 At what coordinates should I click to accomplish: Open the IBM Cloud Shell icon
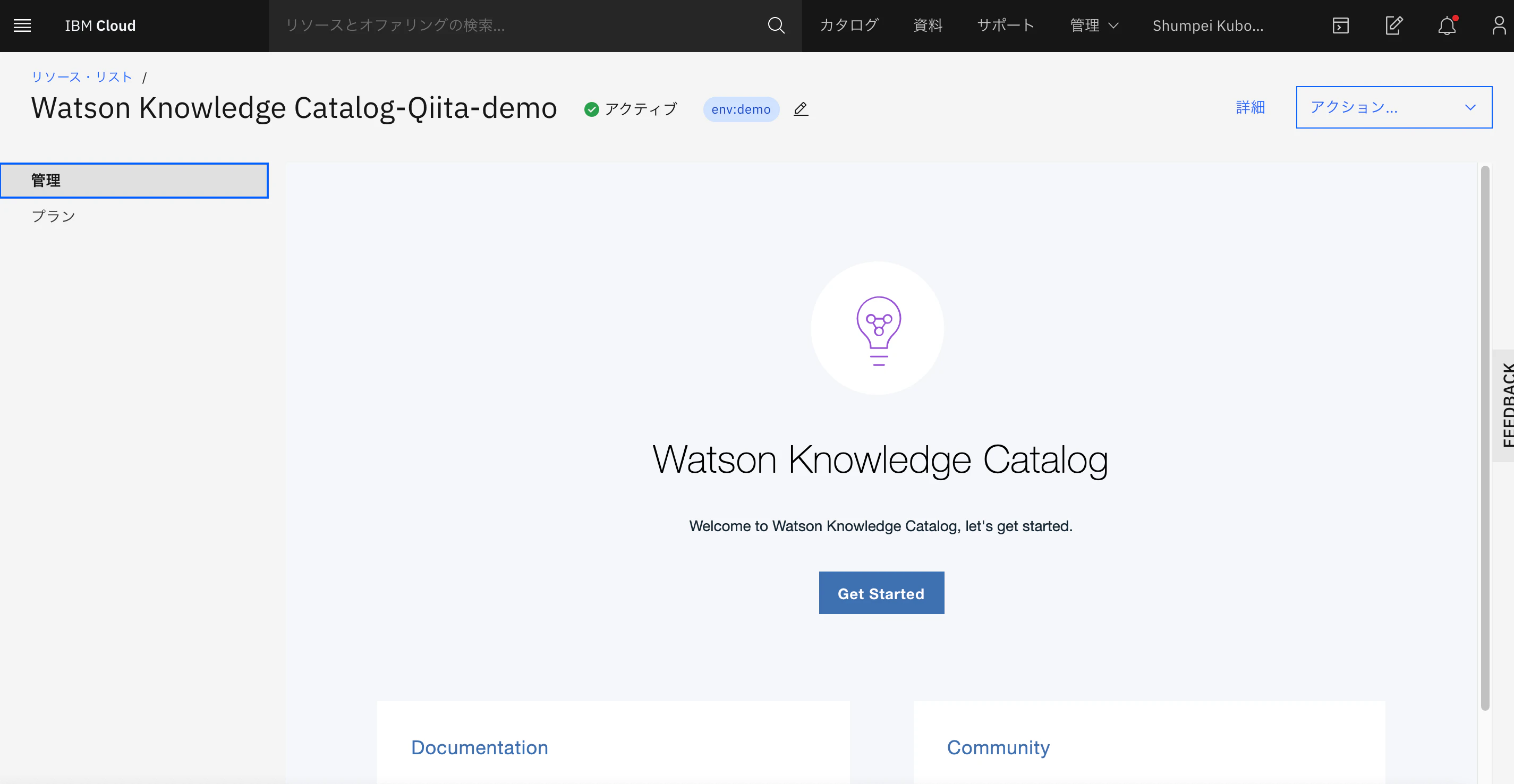(1341, 25)
